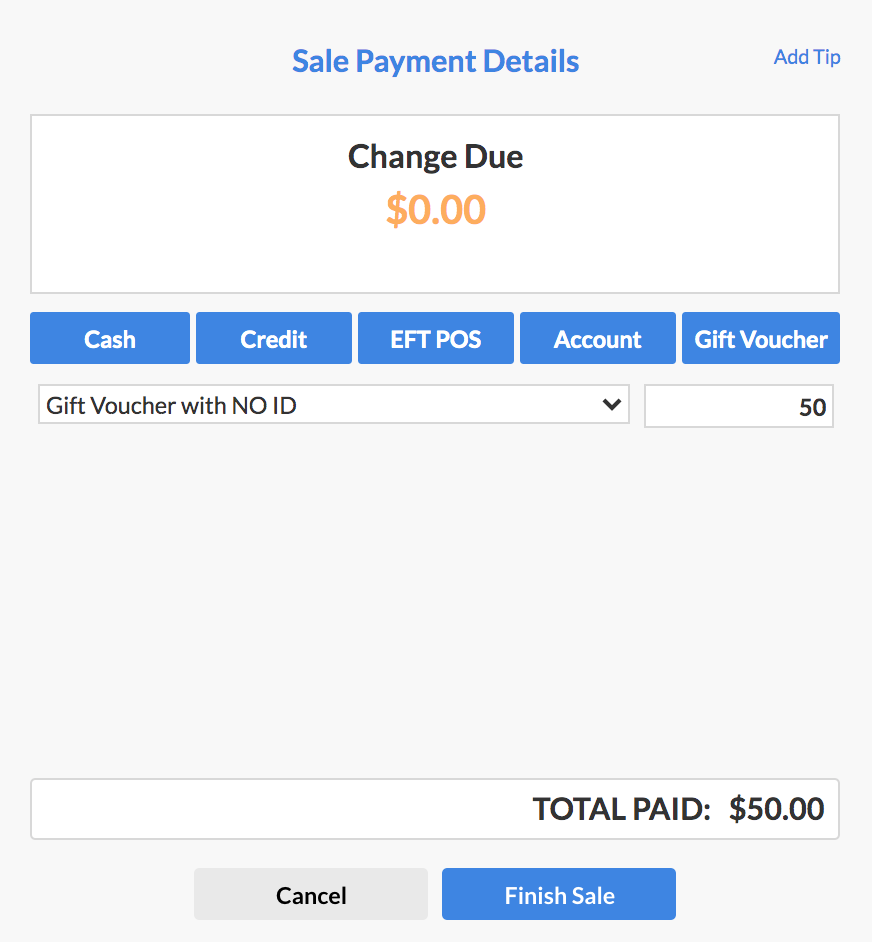Click the $50.00 total paid value
Image resolution: width=872 pixels, height=942 pixels.
(776, 809)
